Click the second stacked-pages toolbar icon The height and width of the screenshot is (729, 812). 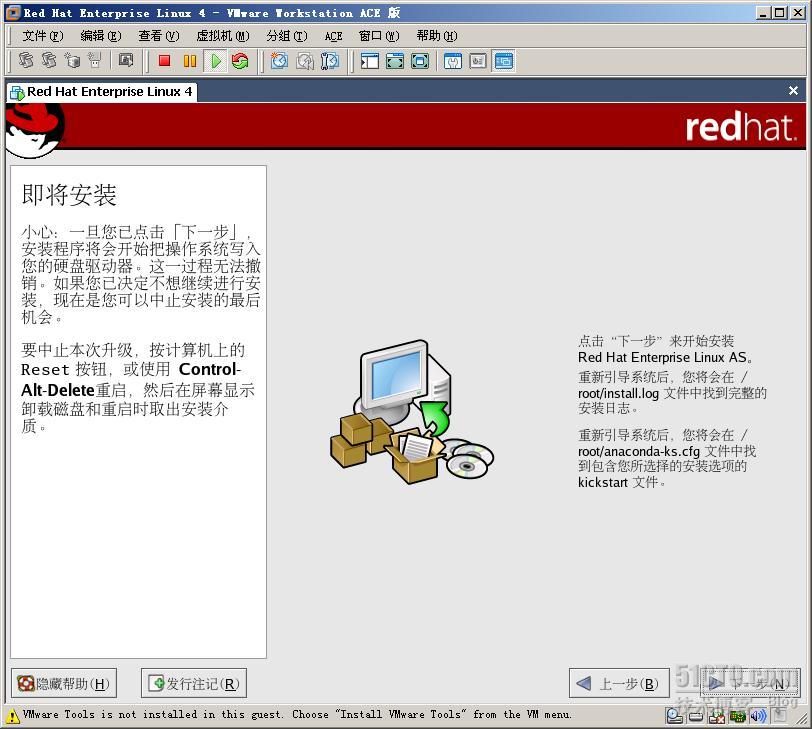click(x=49, y=61)
